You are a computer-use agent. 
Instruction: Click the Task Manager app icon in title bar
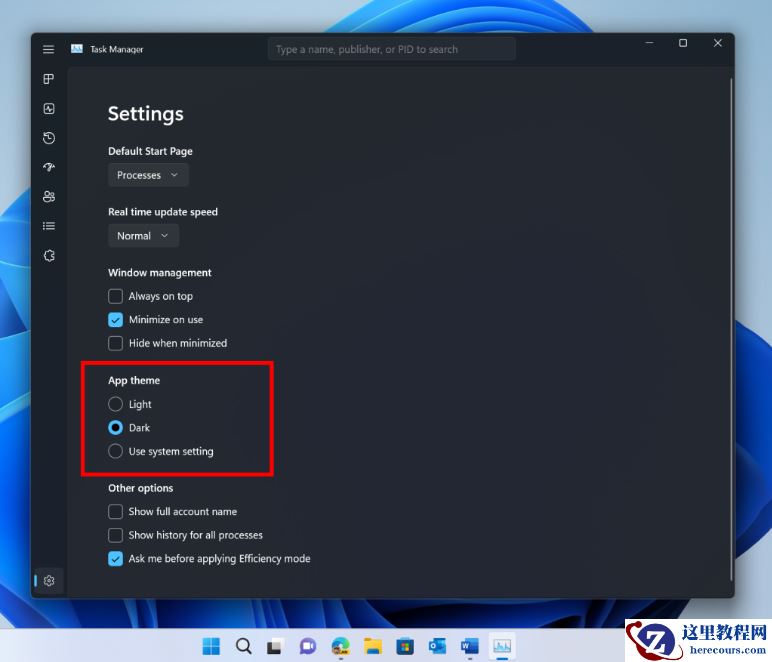click(x=77, y=49)
